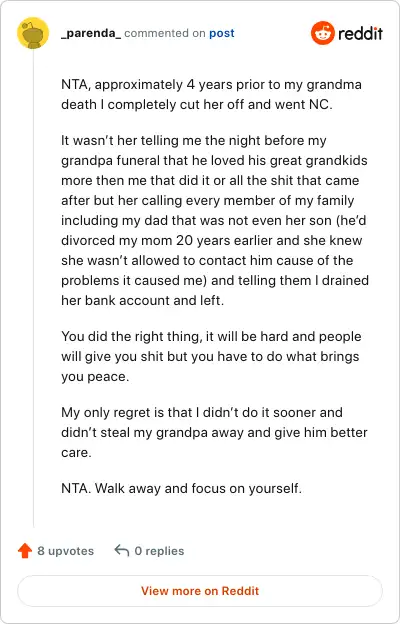Click the _parenda_ user avatar
This screenshot has height=624, width=400.
33,33
